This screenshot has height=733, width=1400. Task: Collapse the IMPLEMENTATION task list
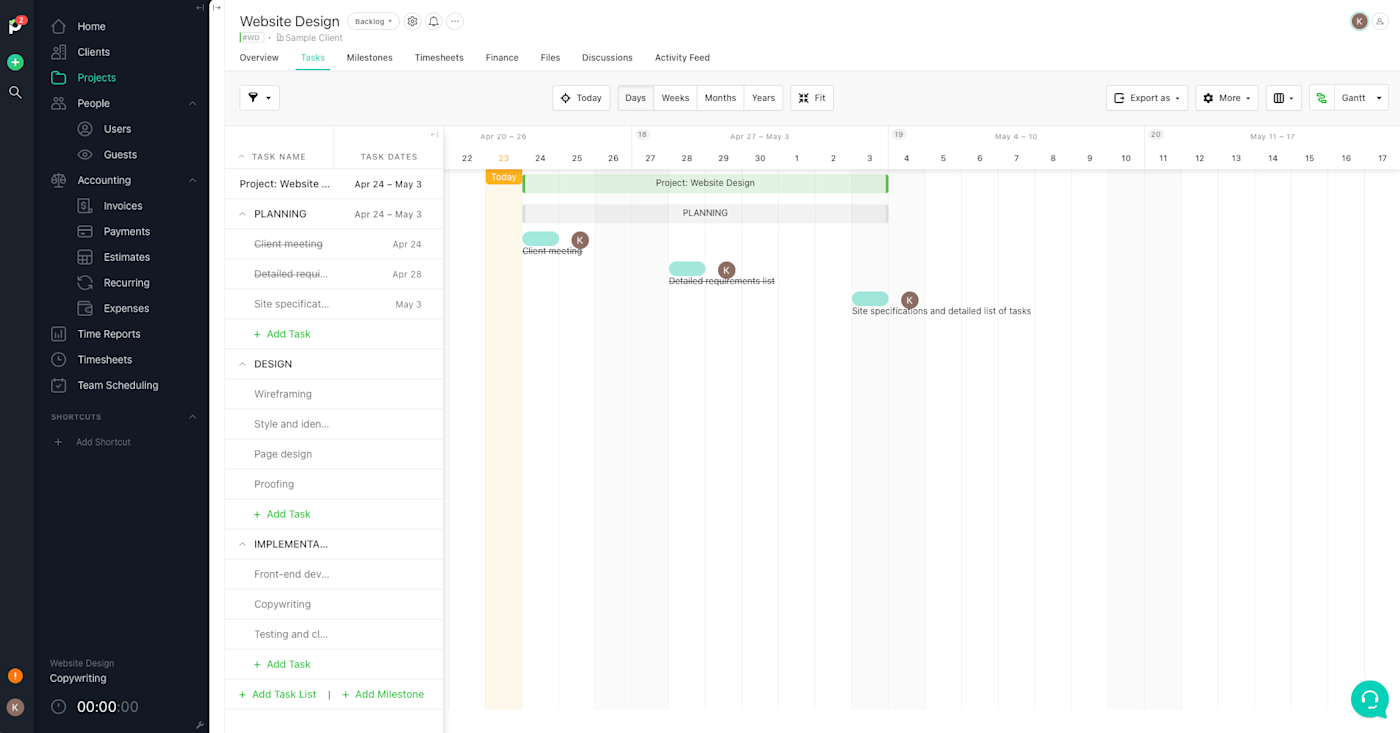(x=242, y=544)
